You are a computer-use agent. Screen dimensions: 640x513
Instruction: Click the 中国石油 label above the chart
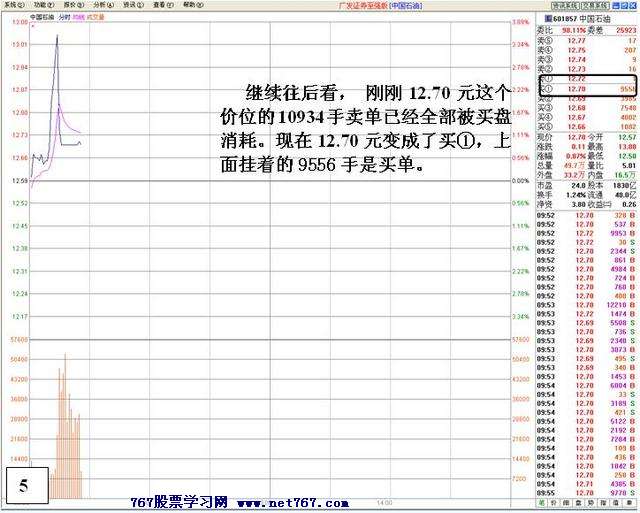coord(42,17)
